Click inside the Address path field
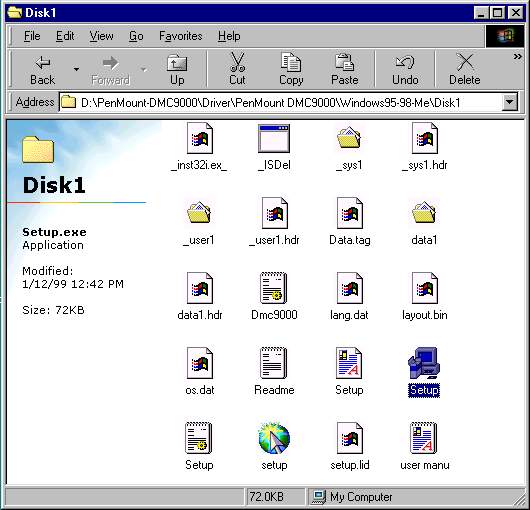This screenshot has width=530, height=510. coord(281,102)
